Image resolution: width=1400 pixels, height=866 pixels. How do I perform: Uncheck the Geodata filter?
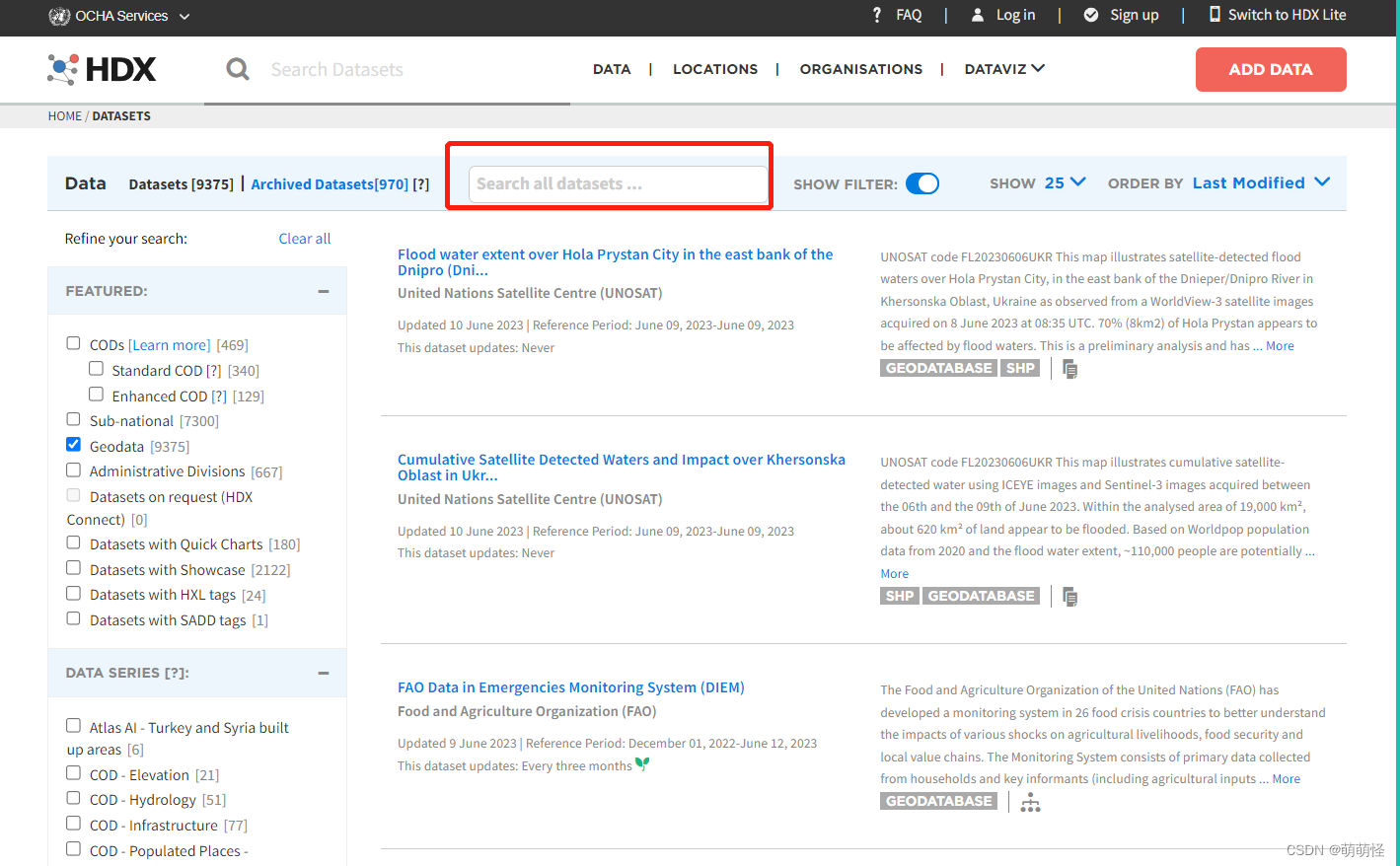click(73, 445)
